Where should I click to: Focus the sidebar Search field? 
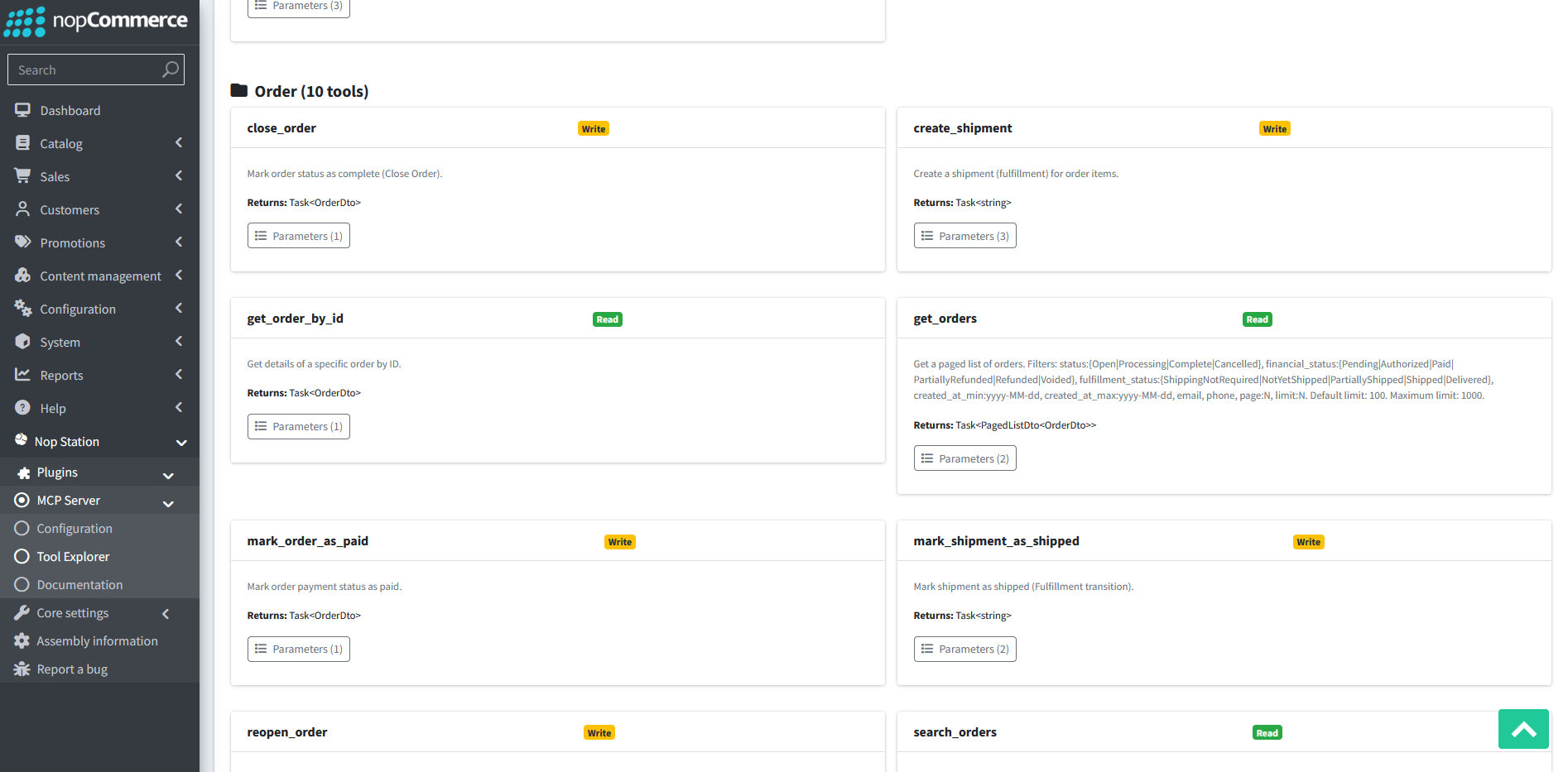(96, 70)
